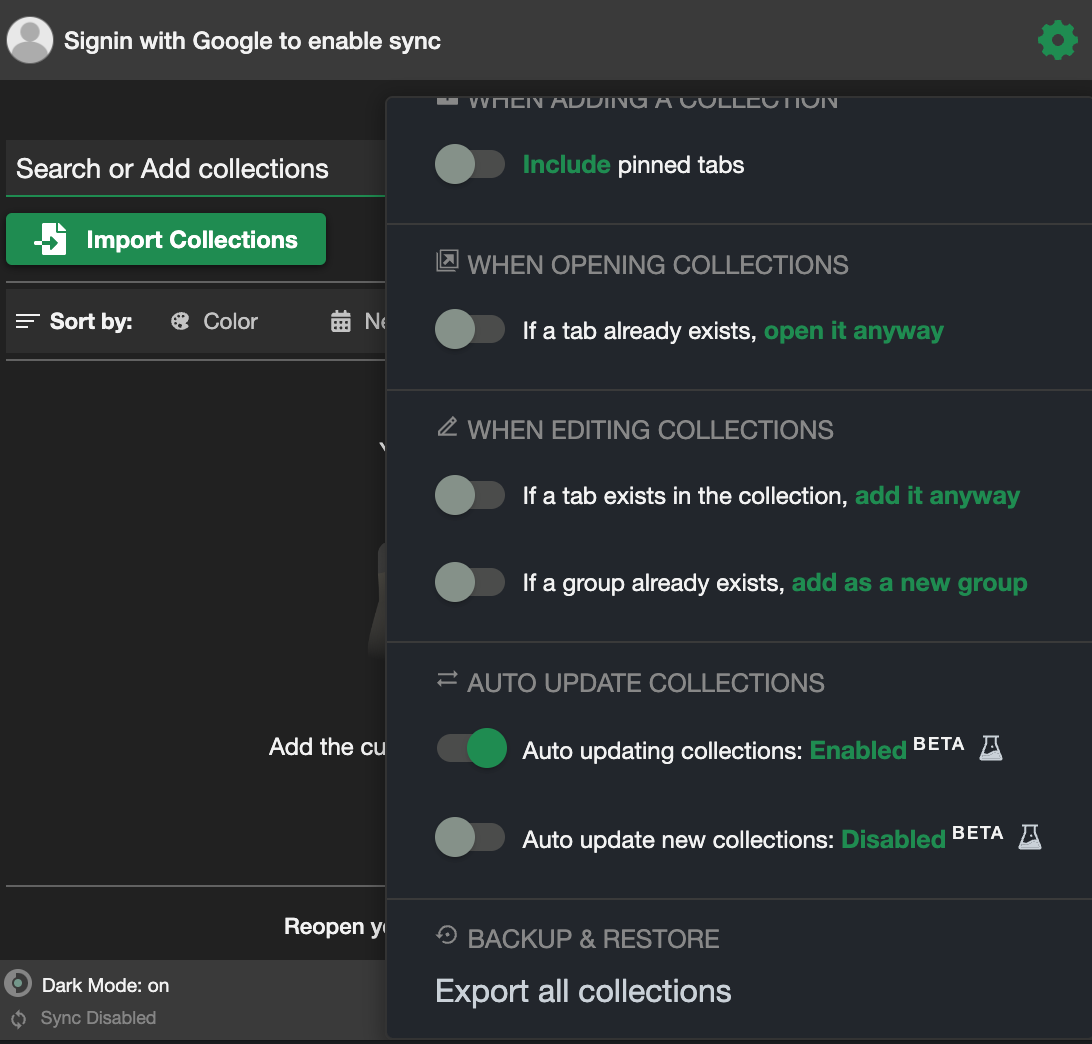
Task: Click the AUTO UPDATE COLLECTIONS heading
Action: pyautogui.click(x=646, y=683)
